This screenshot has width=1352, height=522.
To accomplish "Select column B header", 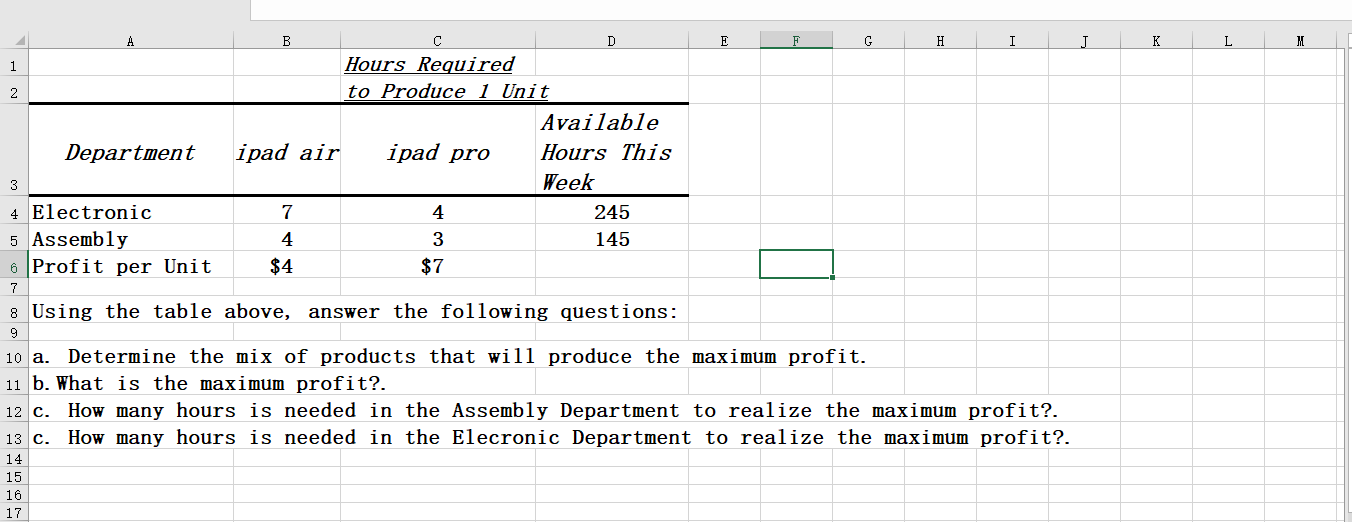I will pos(286,41).
